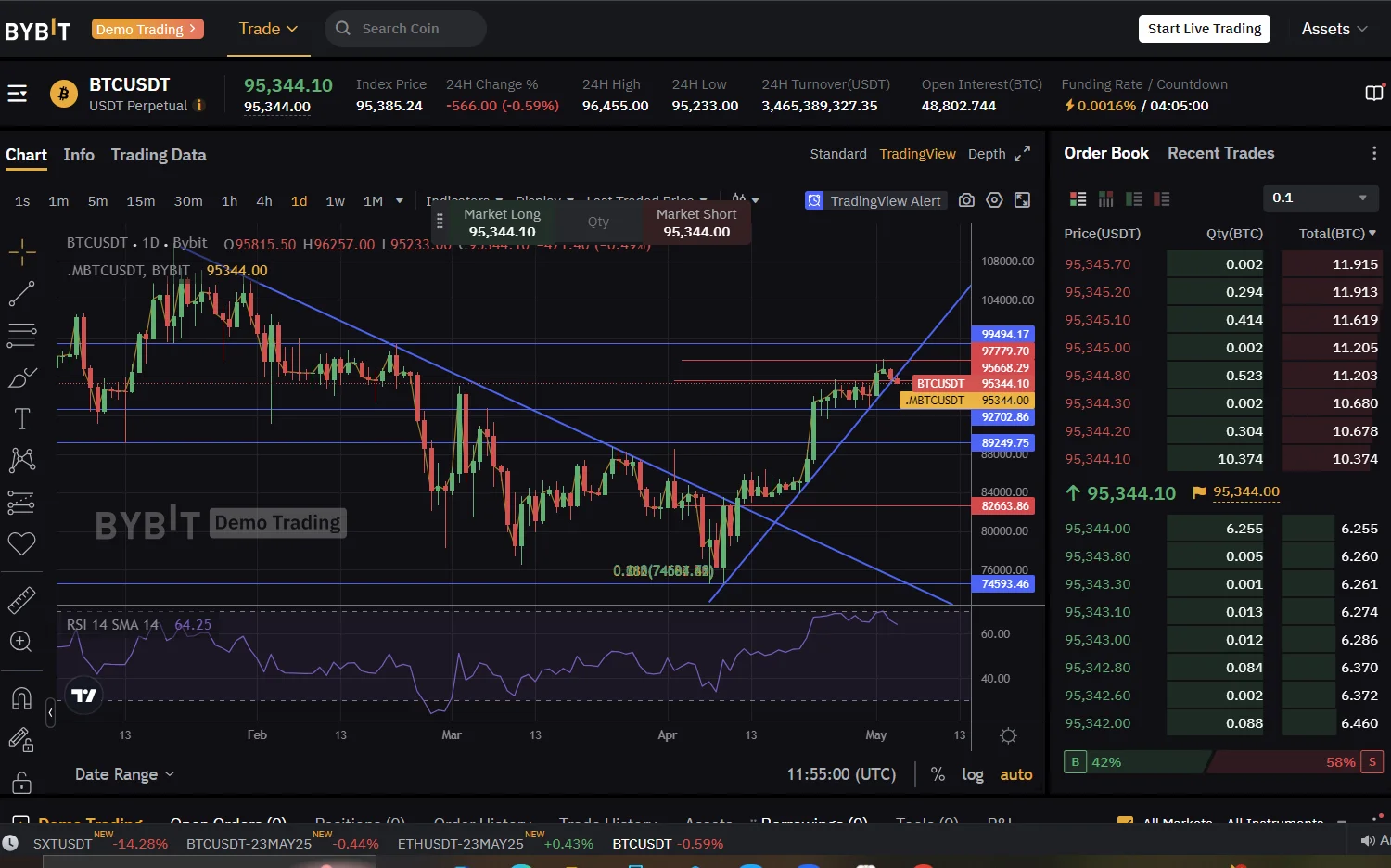Set chart interval to 1w

[336, 201]
